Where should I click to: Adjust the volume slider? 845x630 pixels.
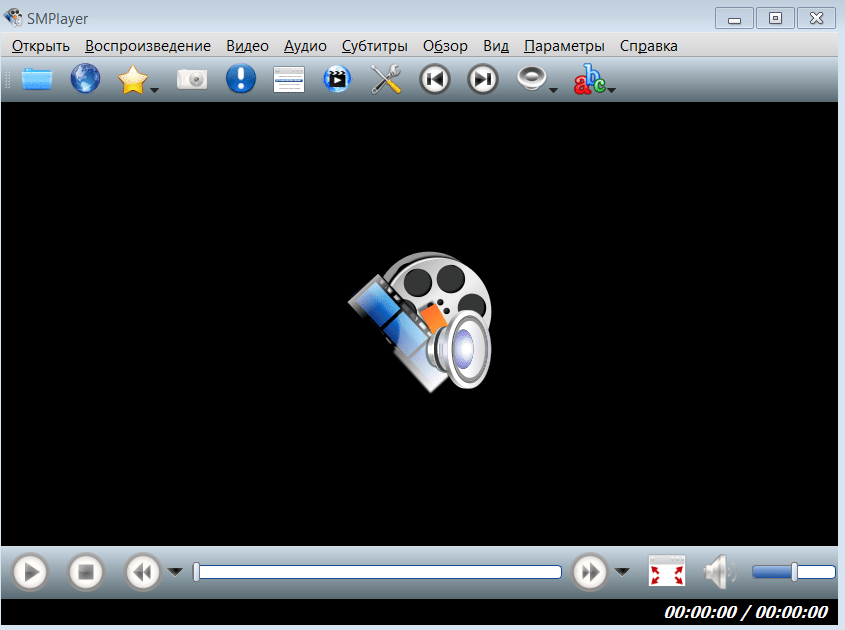pyautogui.click(x=793, y=572)
